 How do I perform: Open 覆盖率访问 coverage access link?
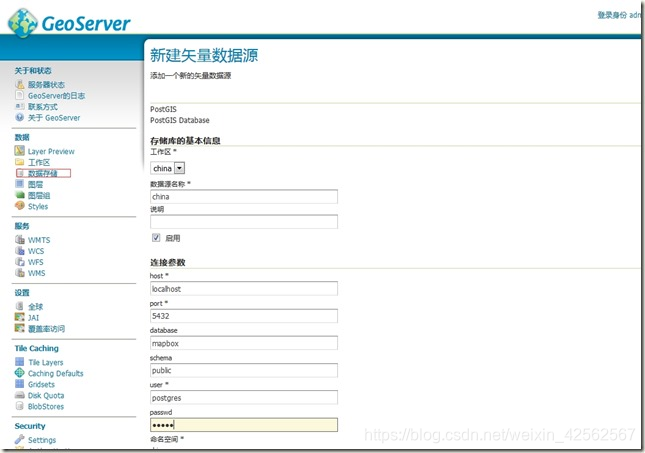pyautogui.click(x=46, y=328)
